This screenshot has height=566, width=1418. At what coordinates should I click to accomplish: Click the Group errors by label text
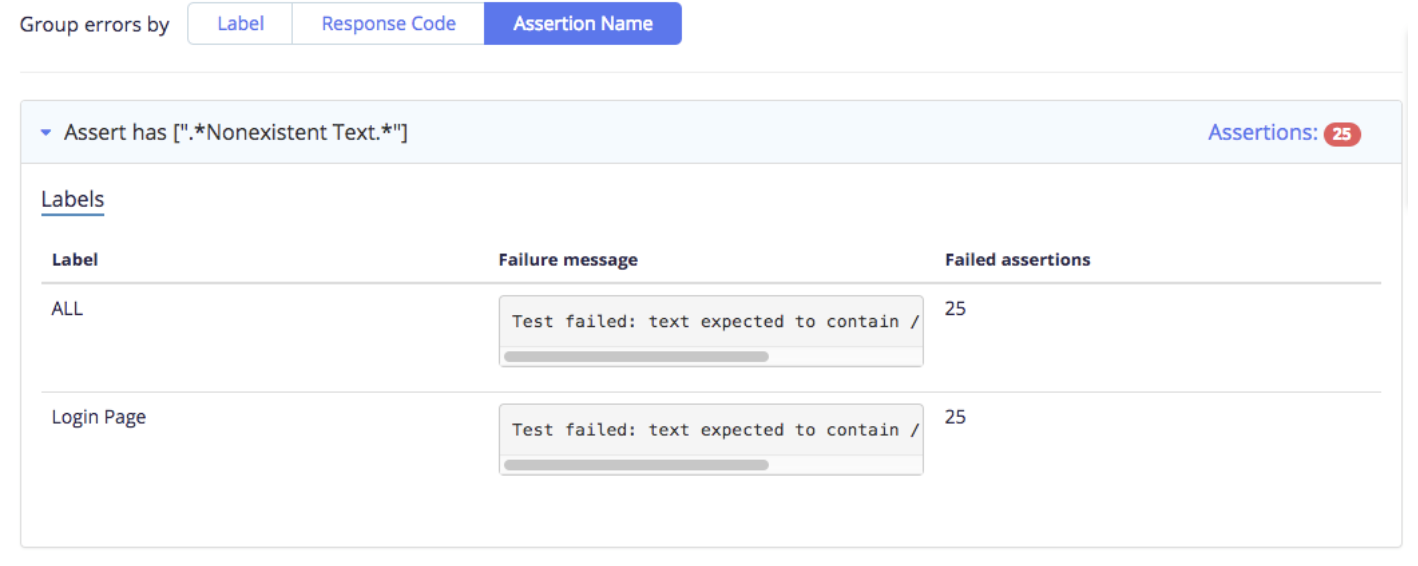95,25
